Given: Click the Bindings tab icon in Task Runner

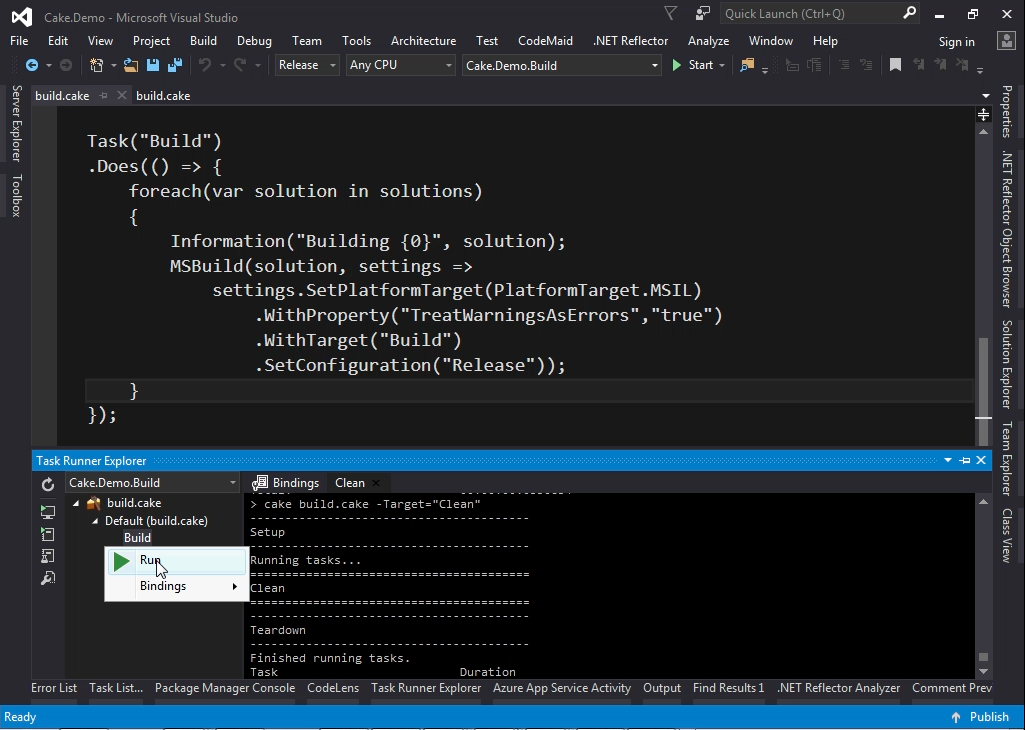Looking at the screenshot, I should [260, 483].
